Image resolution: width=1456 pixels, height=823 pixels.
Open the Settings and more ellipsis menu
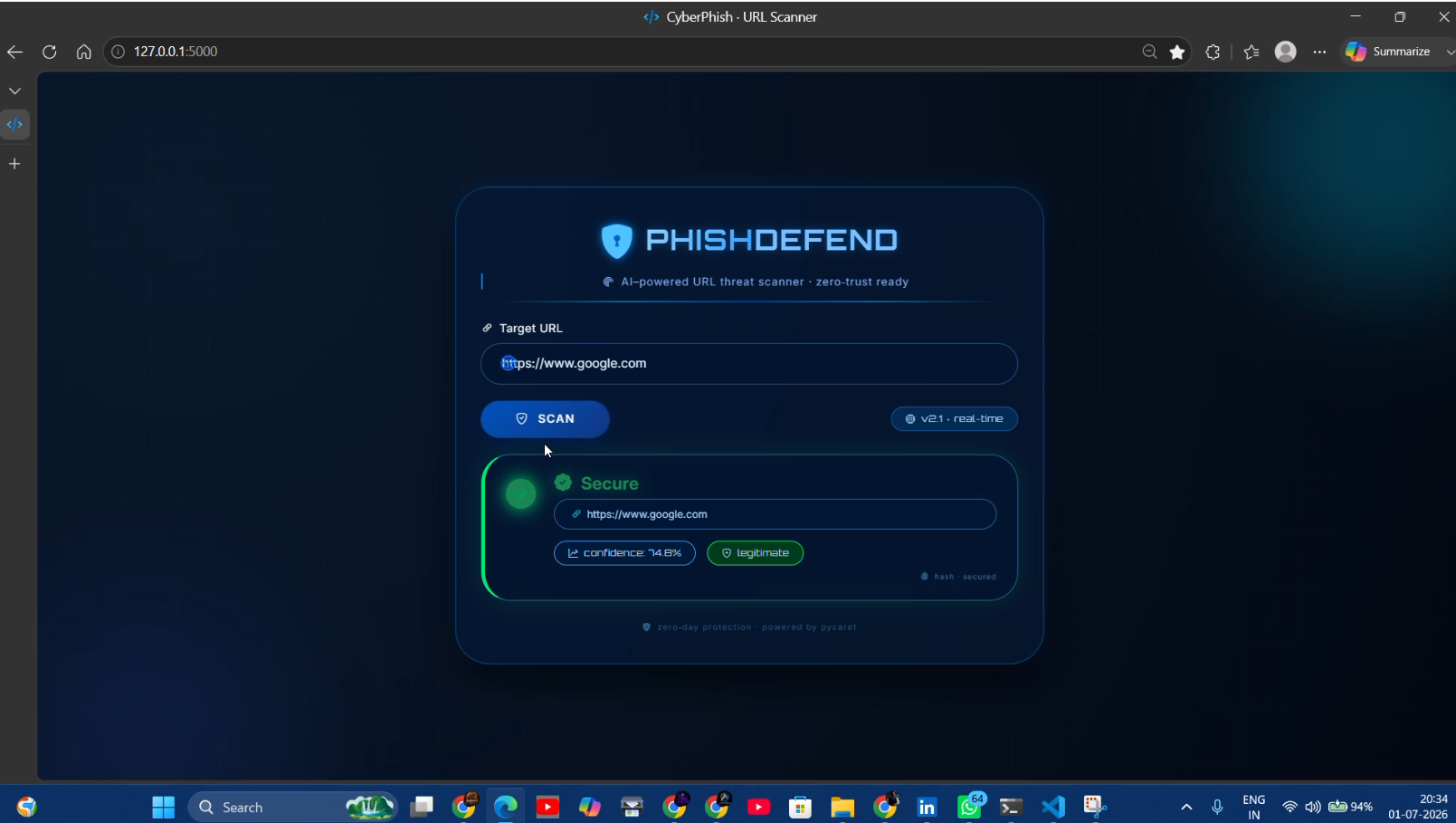point(1319,52)
